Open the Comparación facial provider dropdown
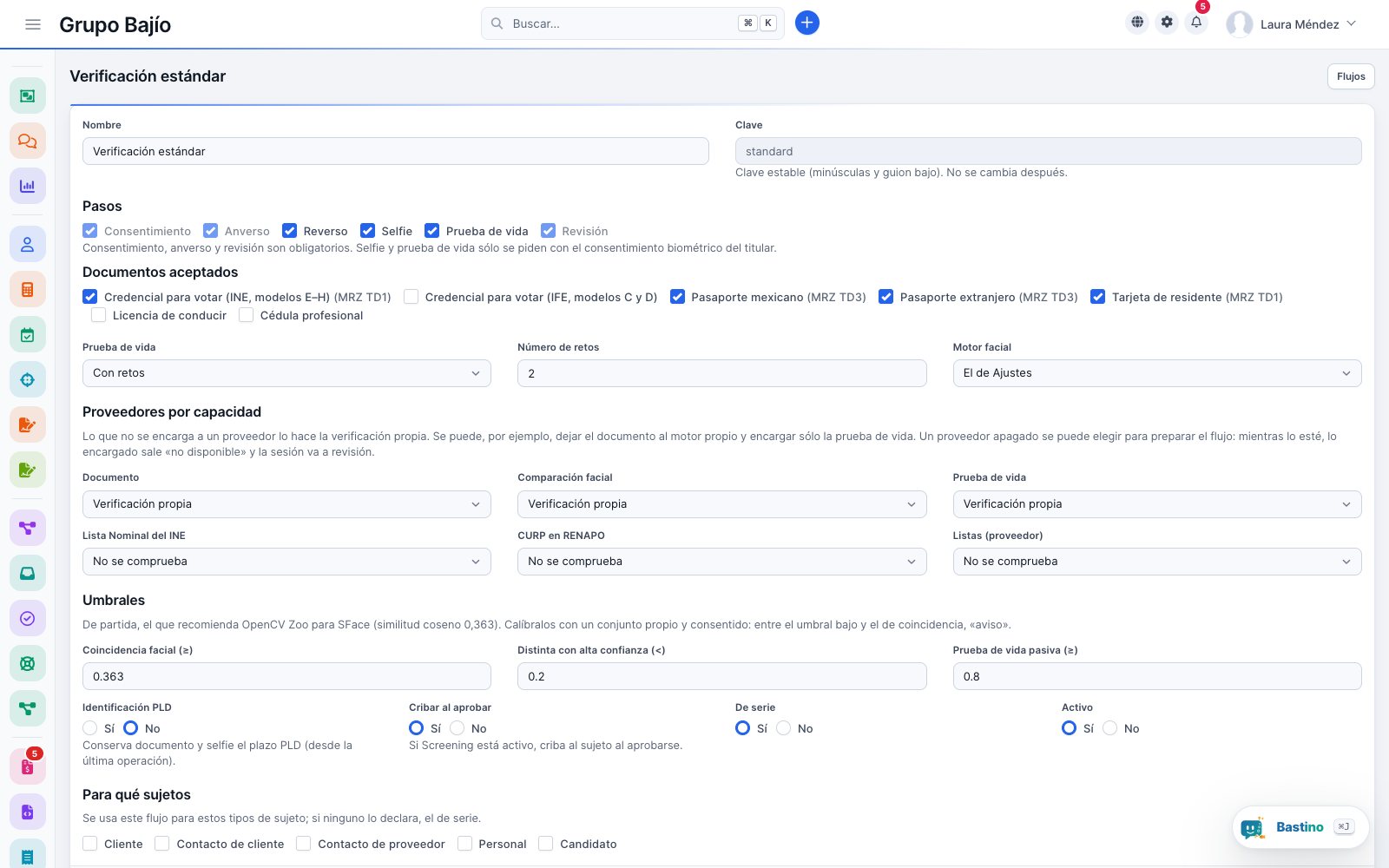Image resolution: width=1389 pixels, height=868 pixels. click(722, 504)
